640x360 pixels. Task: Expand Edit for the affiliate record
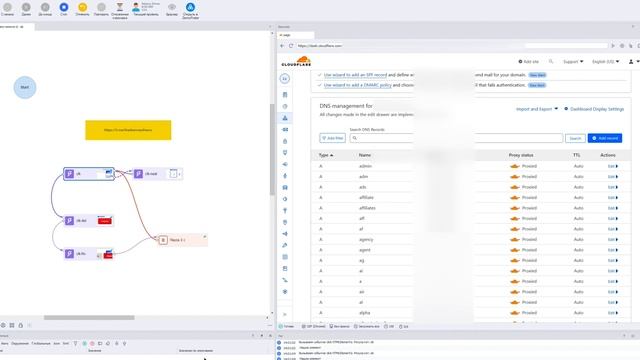613,198
